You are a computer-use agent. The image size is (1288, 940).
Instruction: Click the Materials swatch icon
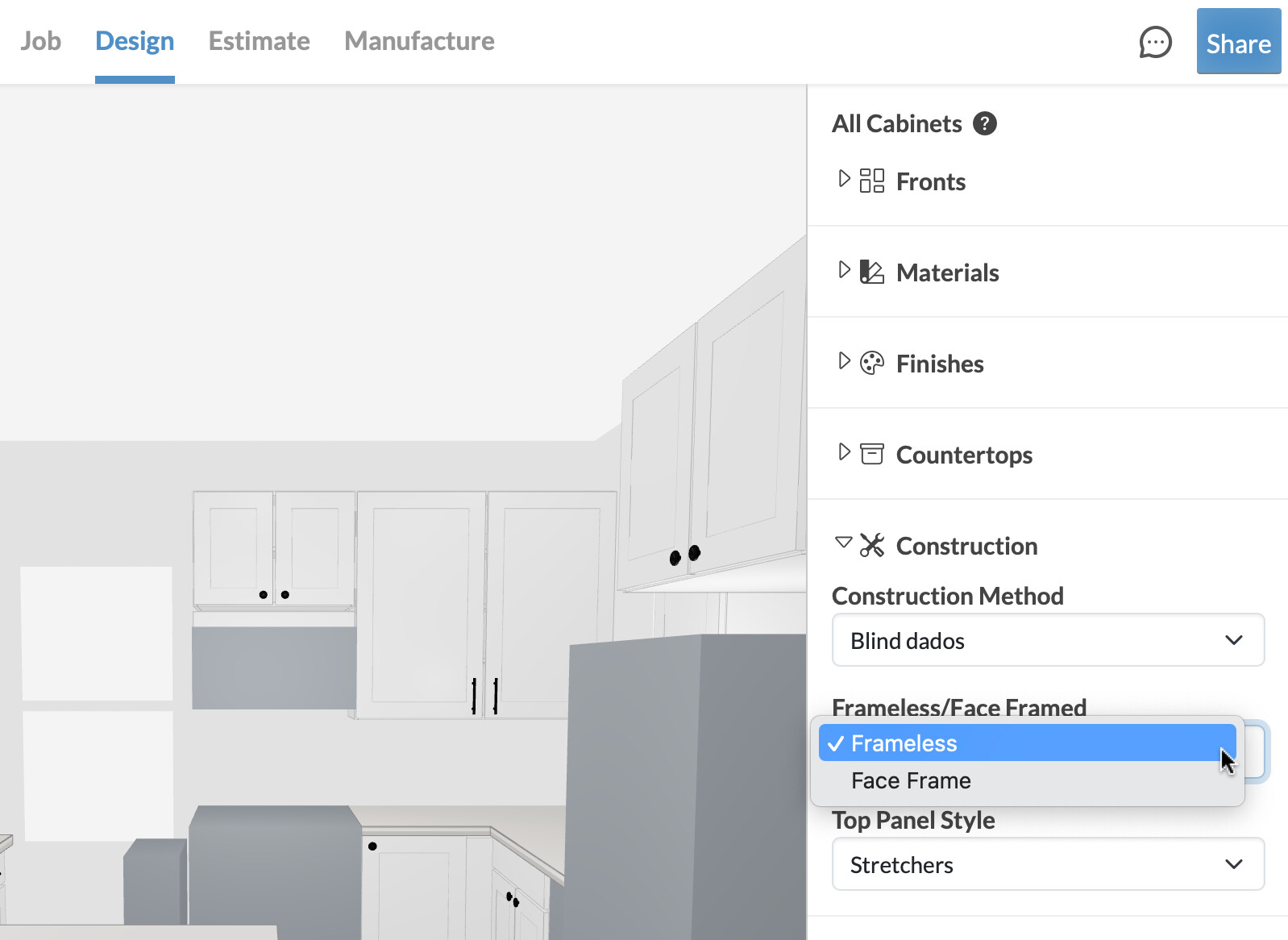pos(871,272)
